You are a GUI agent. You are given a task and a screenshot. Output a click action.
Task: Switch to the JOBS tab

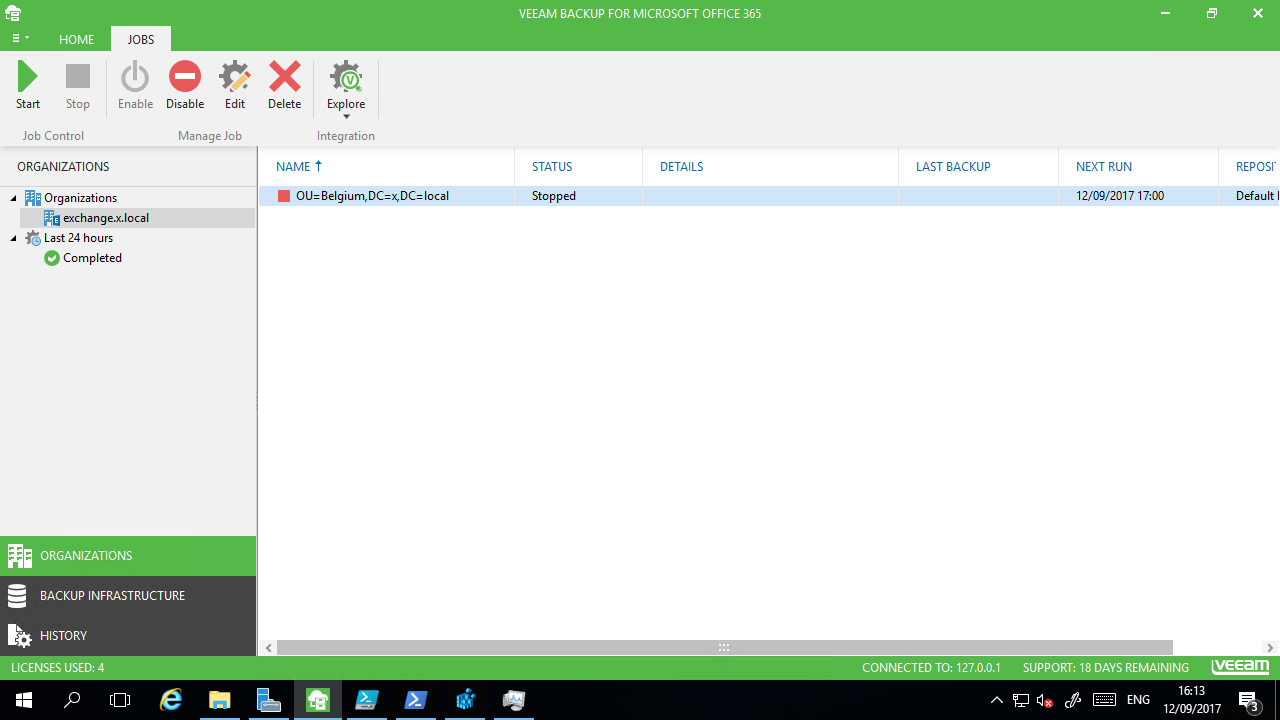[x=140, y=39]
